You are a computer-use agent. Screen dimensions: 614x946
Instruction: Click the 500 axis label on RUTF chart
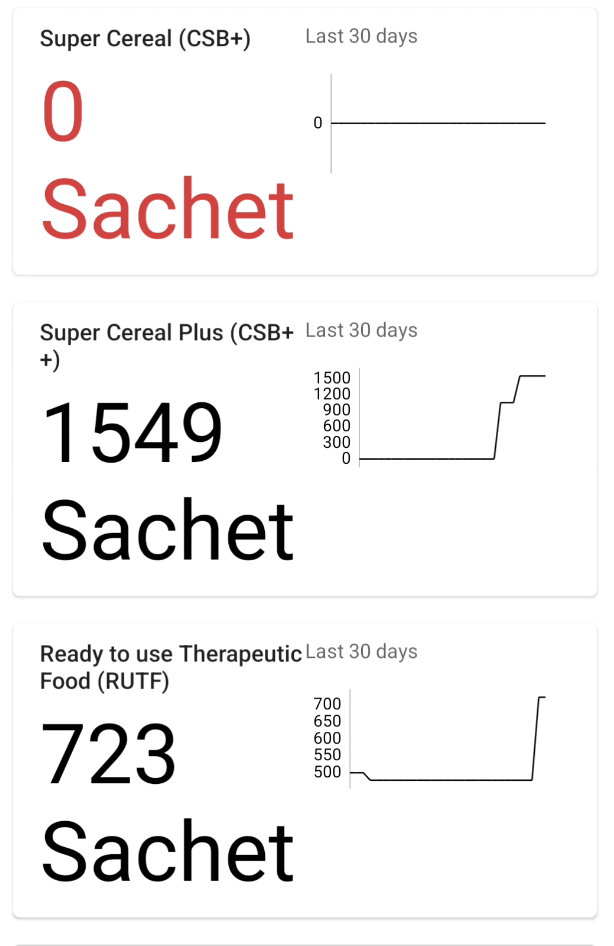tap(328, 772)
